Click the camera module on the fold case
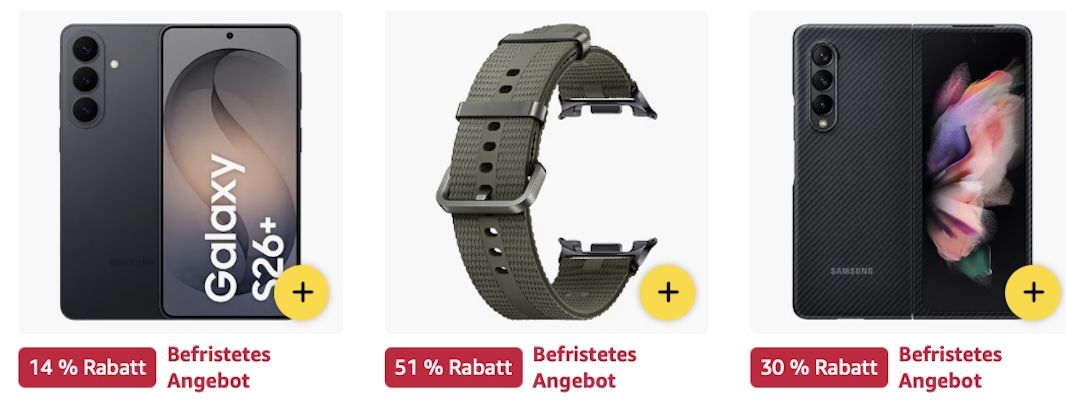 (x=822, y=86)
